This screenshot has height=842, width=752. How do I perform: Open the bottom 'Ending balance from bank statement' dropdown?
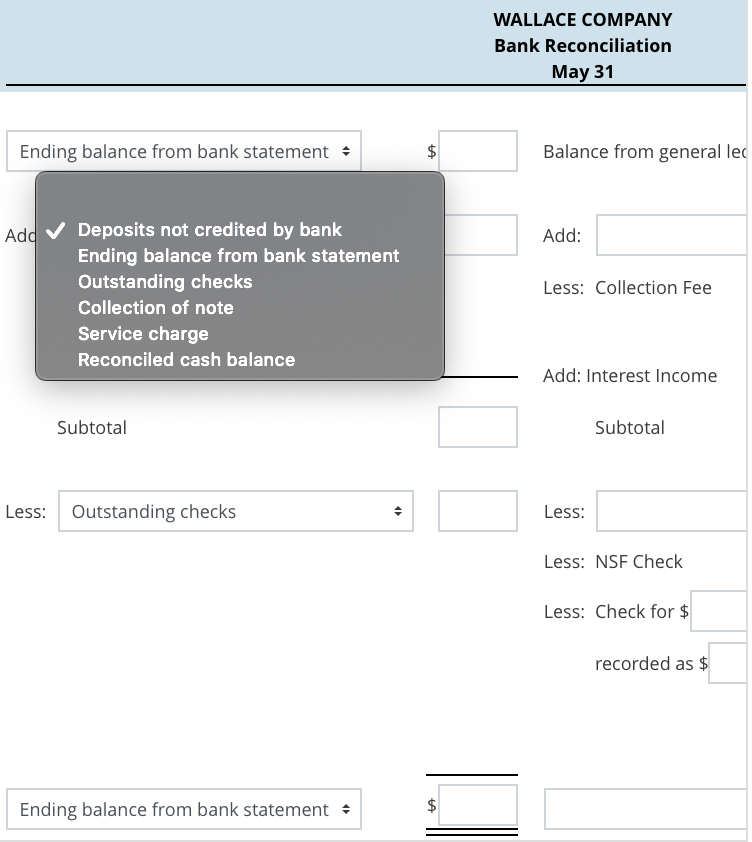coord(183,809)
